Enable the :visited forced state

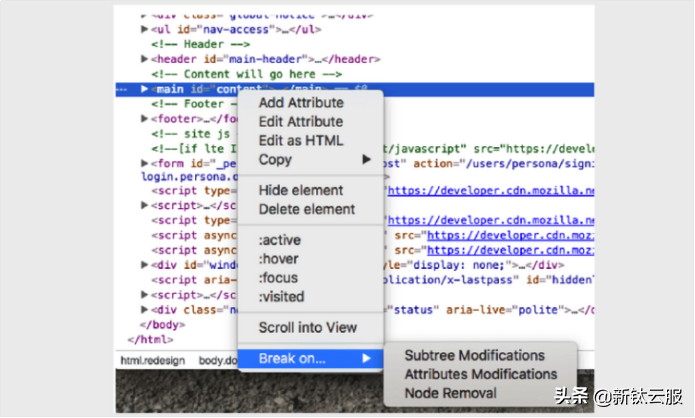[281, 297]
